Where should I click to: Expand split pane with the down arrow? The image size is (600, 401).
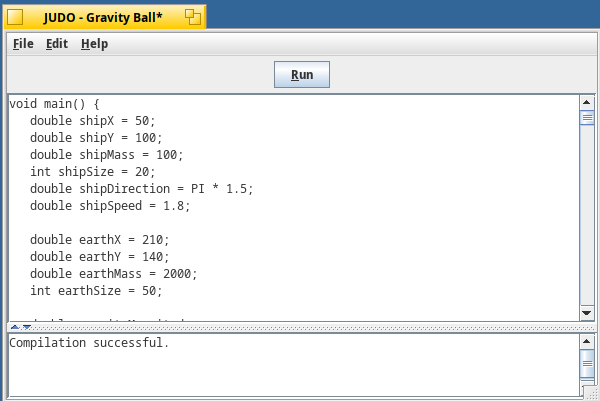click(x=27, y=327)
